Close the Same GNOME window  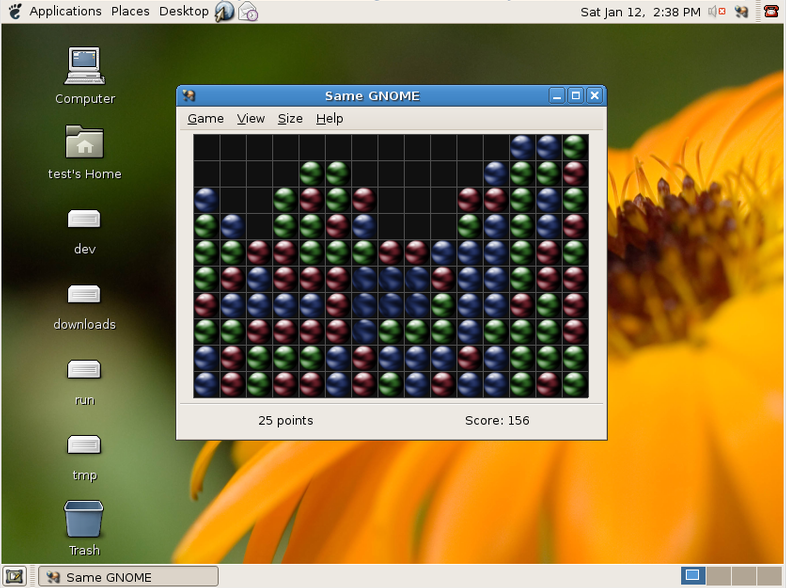point(595,95)
